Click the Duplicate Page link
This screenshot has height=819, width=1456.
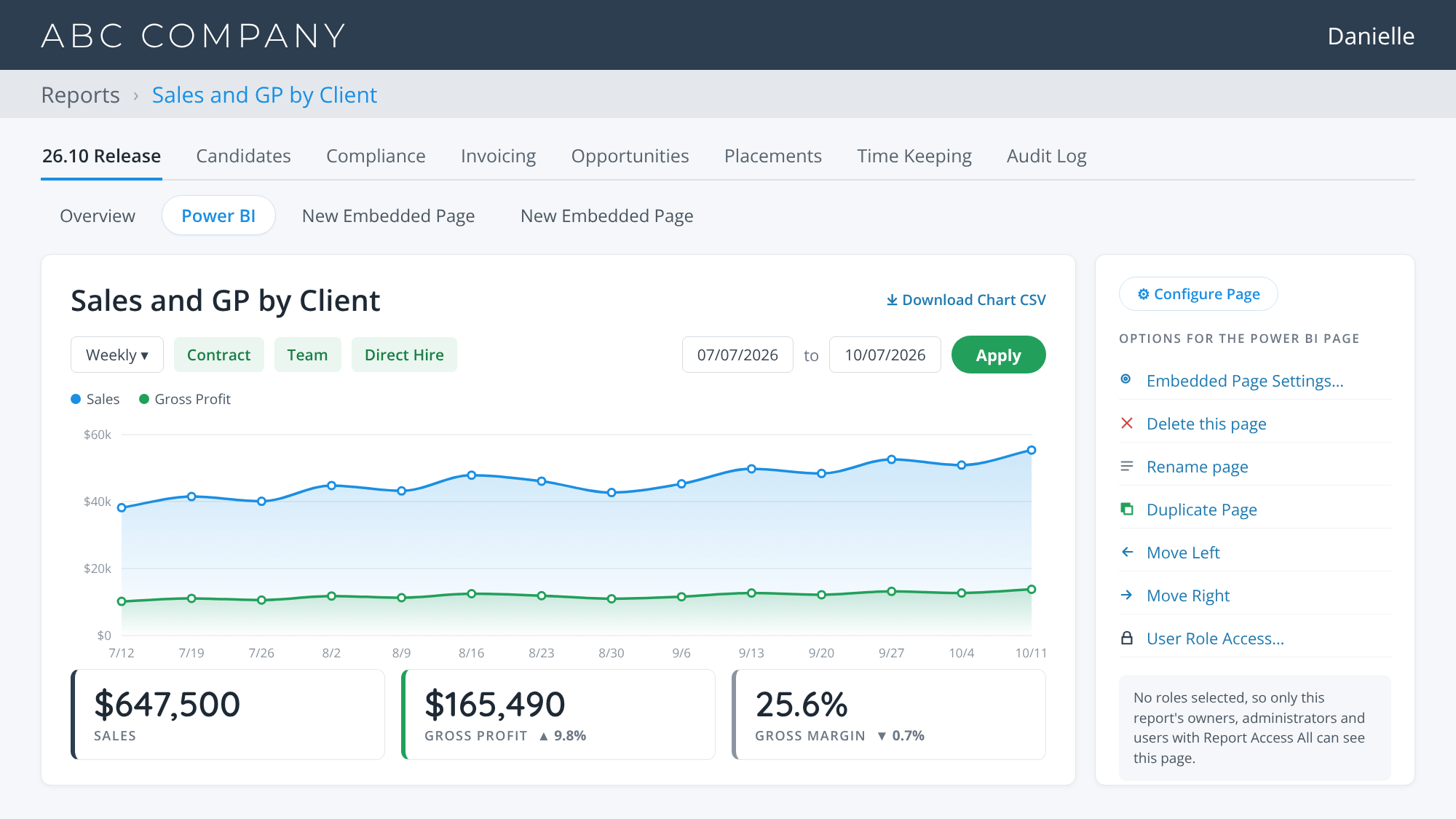point(1201,510)
